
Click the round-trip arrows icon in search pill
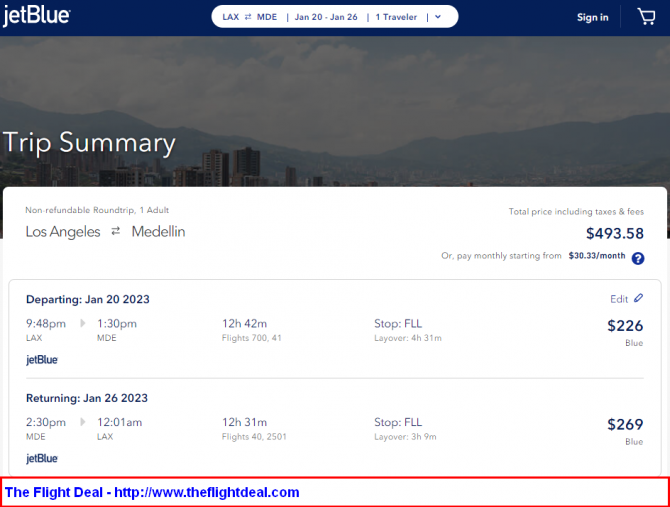[x=248, y=17]
